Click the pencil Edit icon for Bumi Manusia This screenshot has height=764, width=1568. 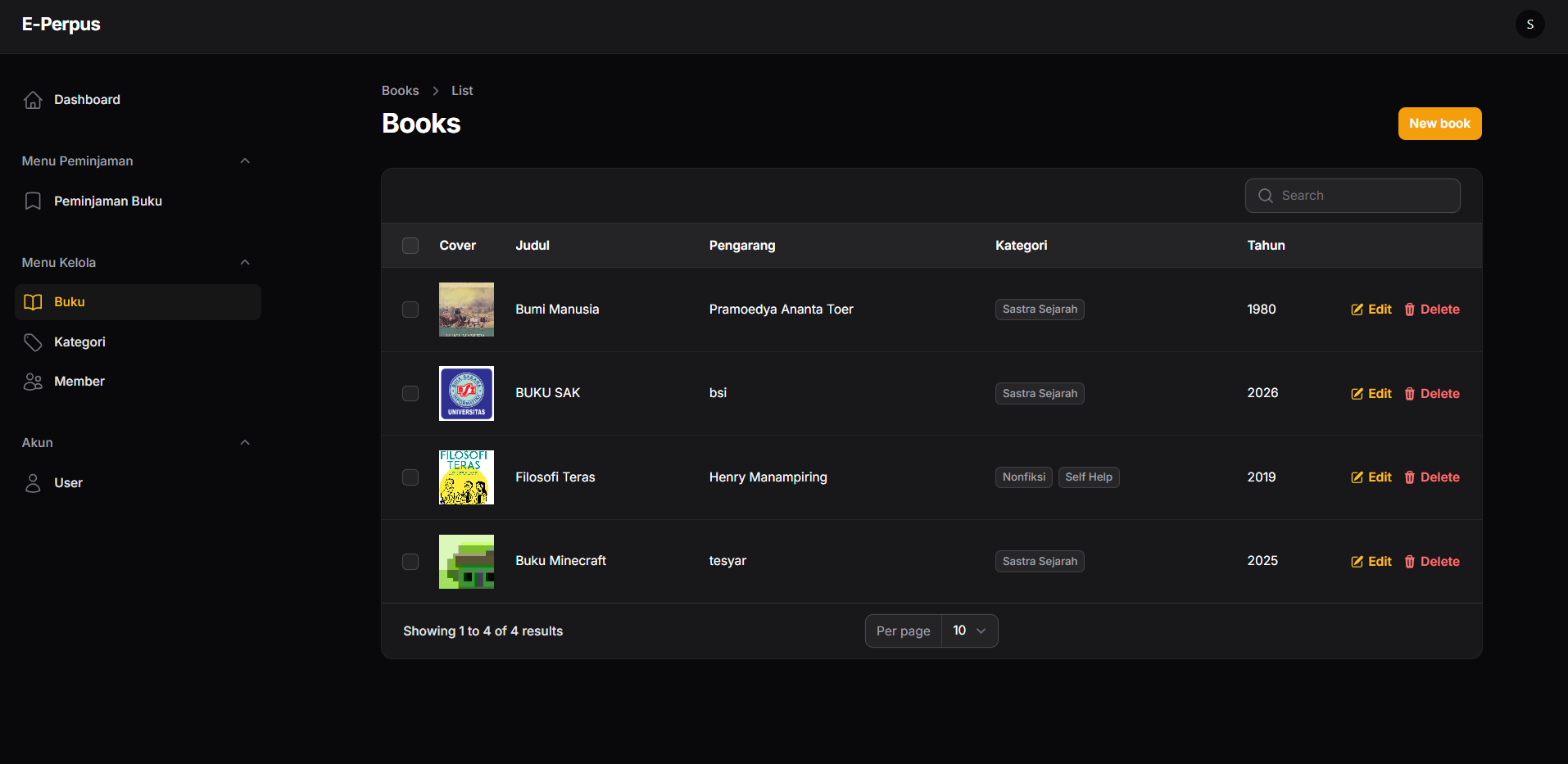click(x=1357, y=310)
